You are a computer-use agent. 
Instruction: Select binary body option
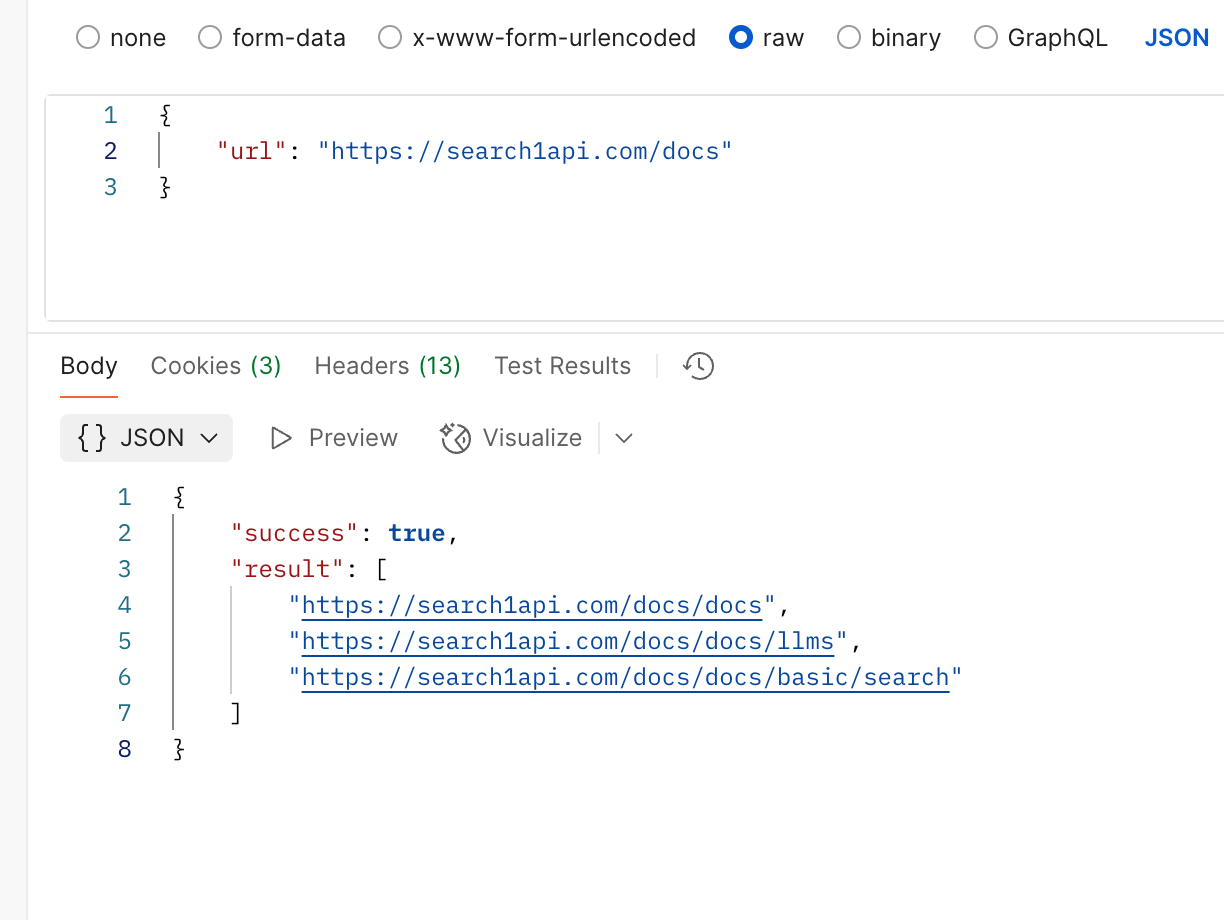coord(849,38)
